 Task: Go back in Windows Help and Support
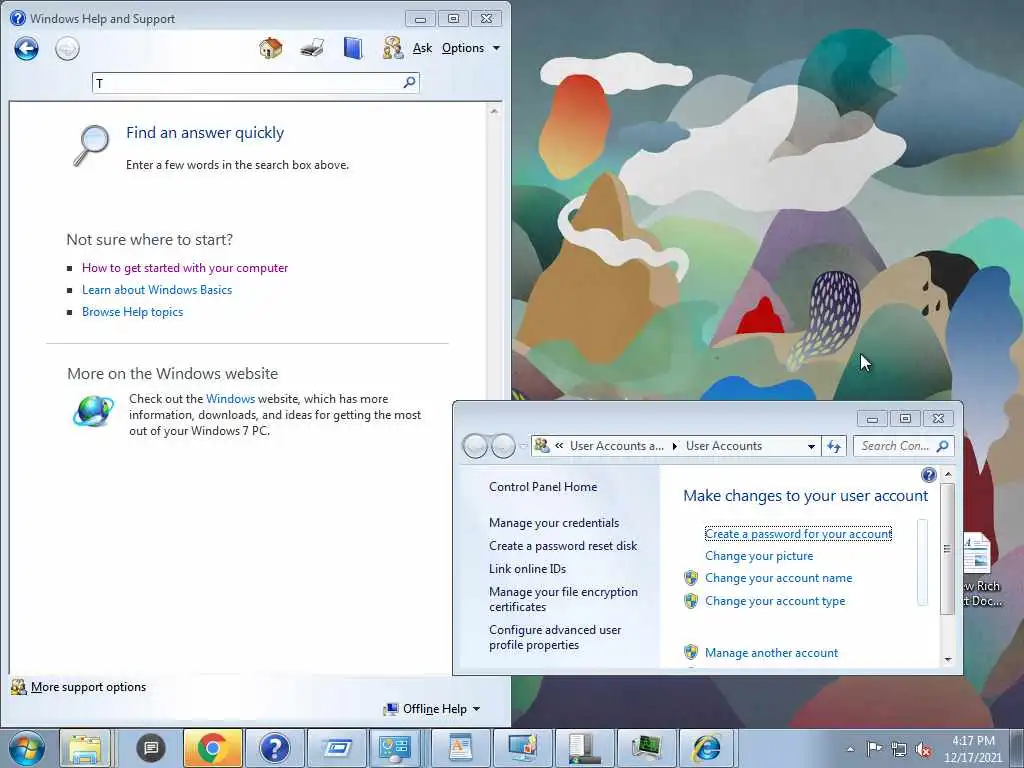click(27, 48)
